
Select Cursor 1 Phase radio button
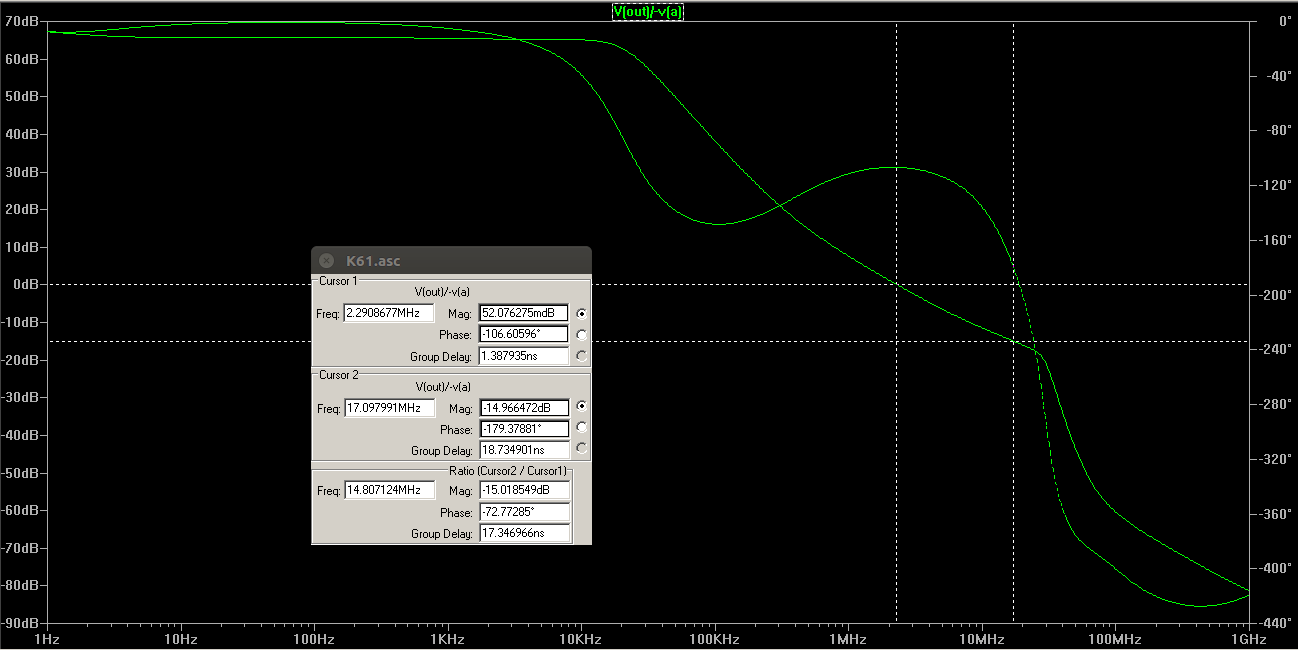tap(582, 335)
